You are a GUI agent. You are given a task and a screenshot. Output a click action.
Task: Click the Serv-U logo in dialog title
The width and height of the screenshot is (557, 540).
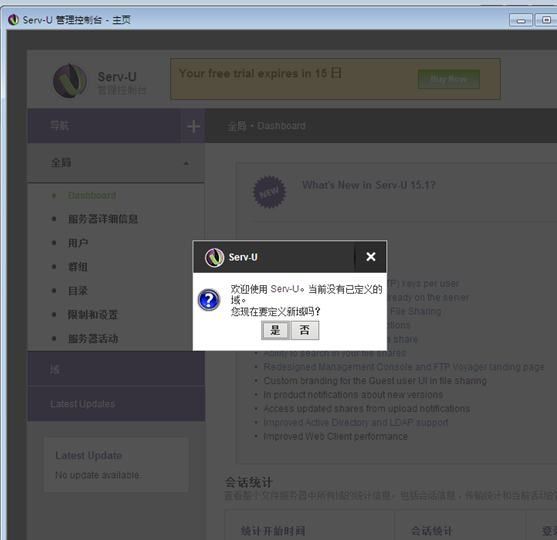(x=214, y=257)
